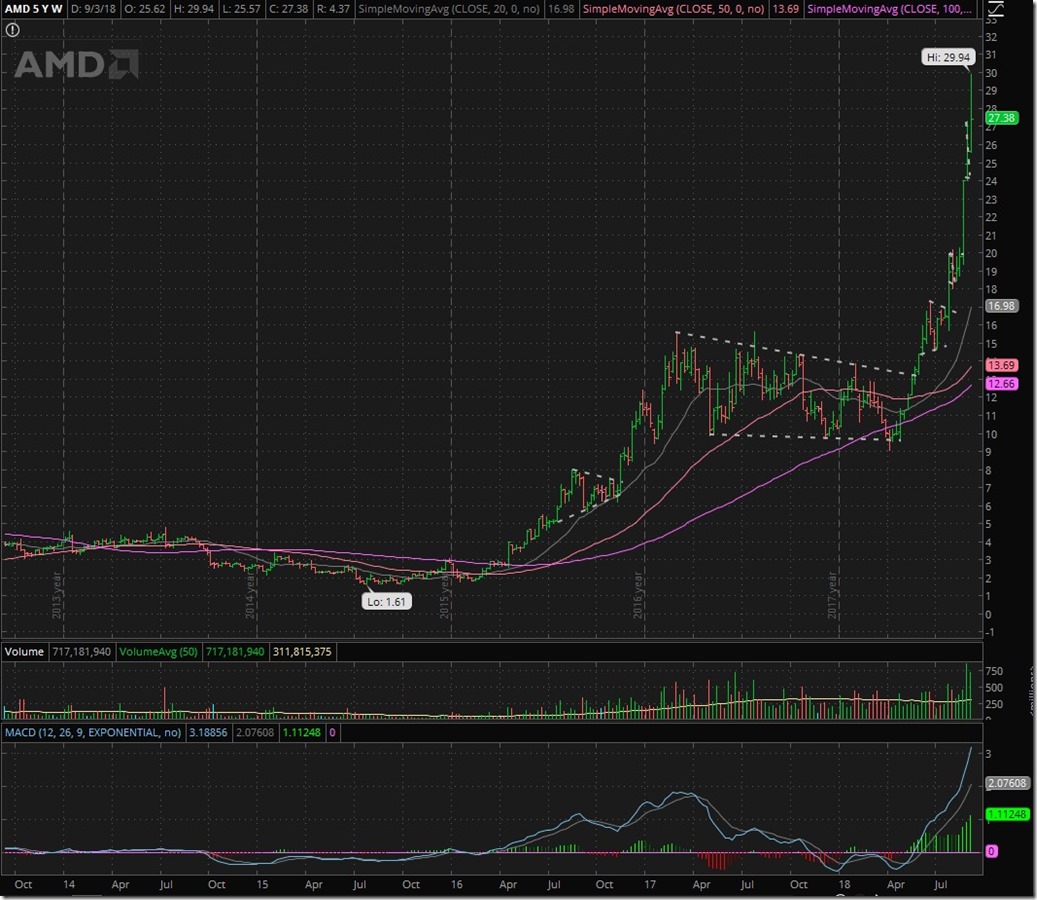Viewport: 1037px width, 900px height.
Task: Click the 18 year label on time axis
Action: pos(844,885)
